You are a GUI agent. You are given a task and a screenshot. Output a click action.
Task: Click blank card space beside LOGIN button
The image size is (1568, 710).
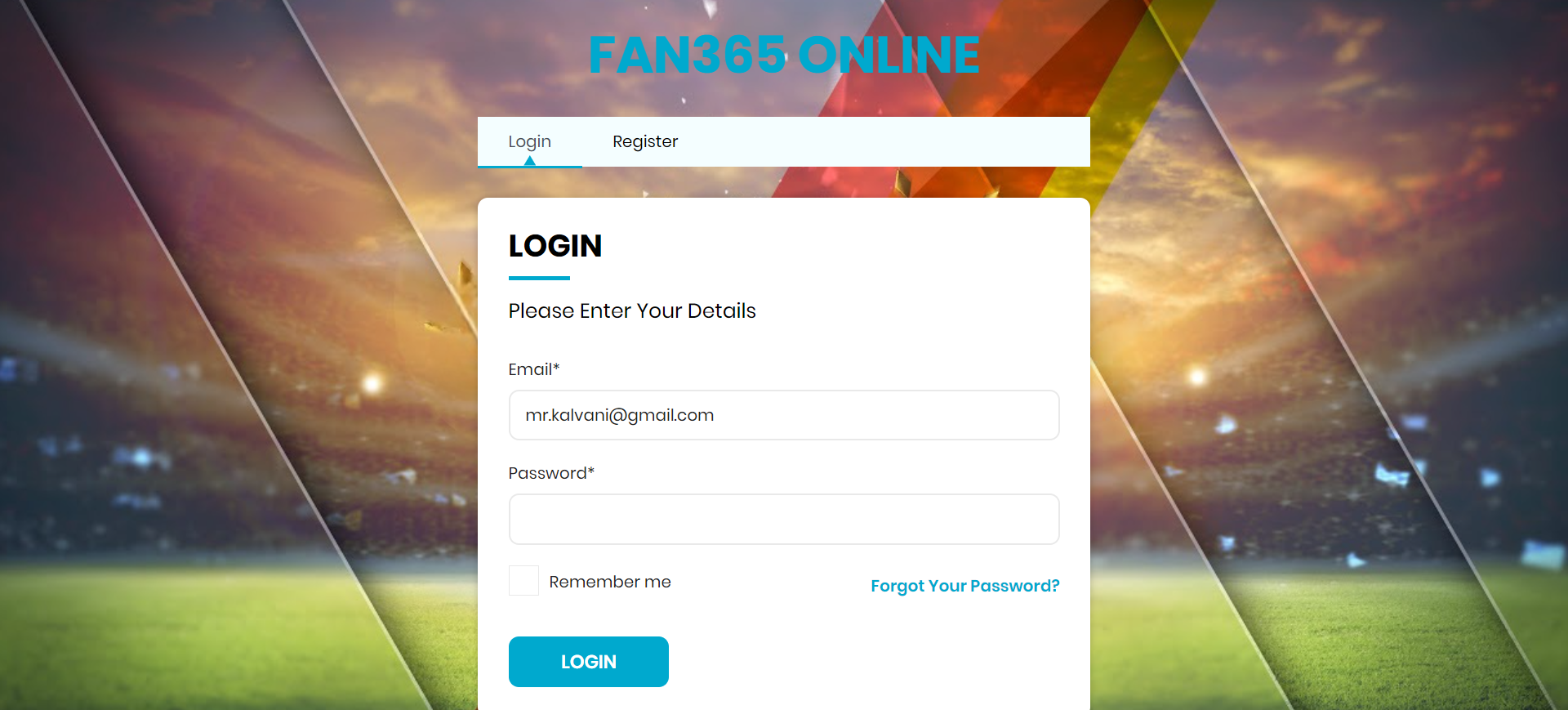tap(864, 662)
